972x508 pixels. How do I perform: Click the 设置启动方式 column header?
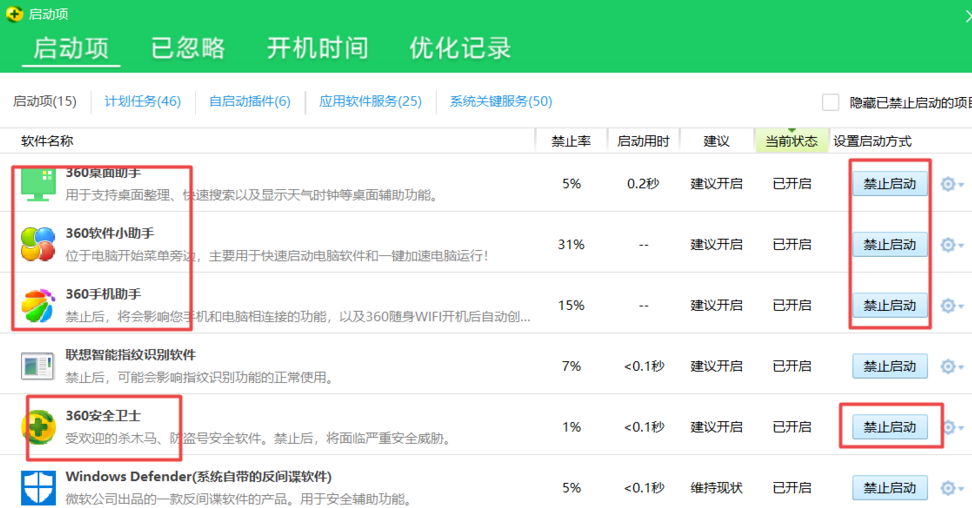point(872,141)
